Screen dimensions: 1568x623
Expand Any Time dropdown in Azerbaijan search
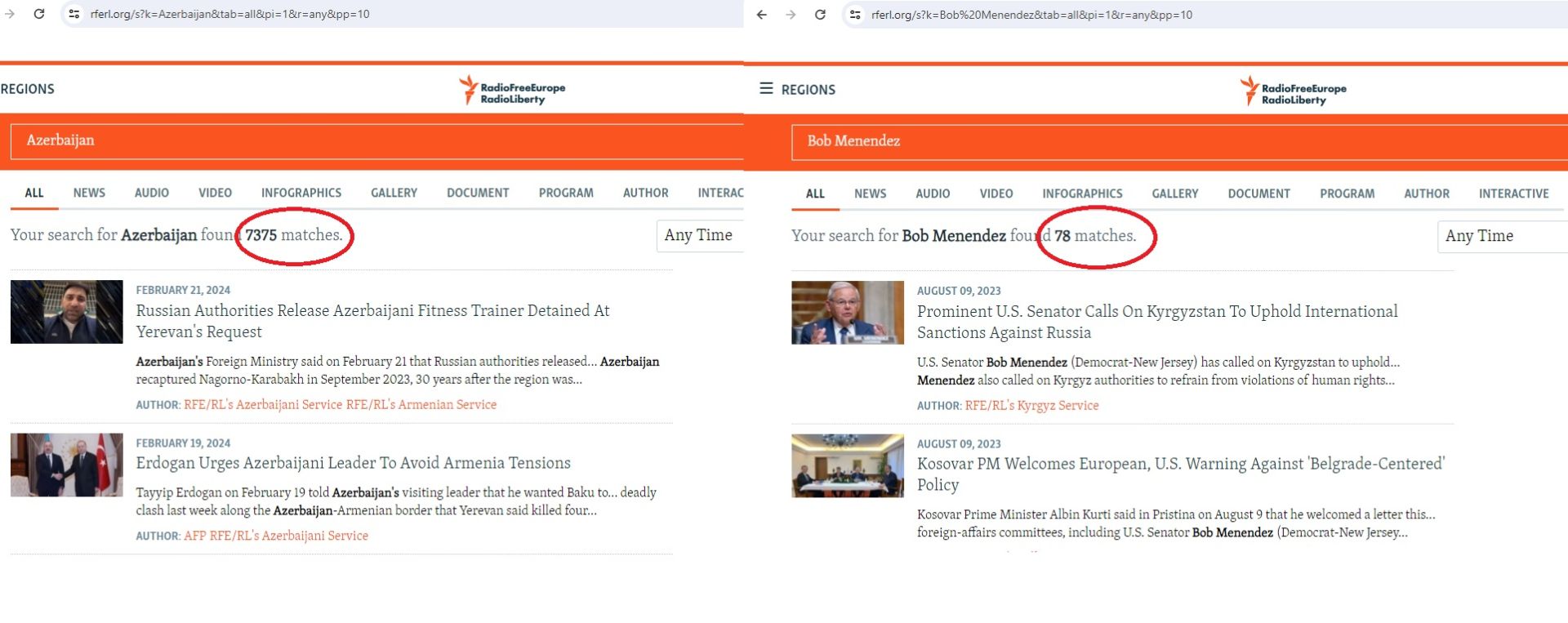[x=699, y=235]
